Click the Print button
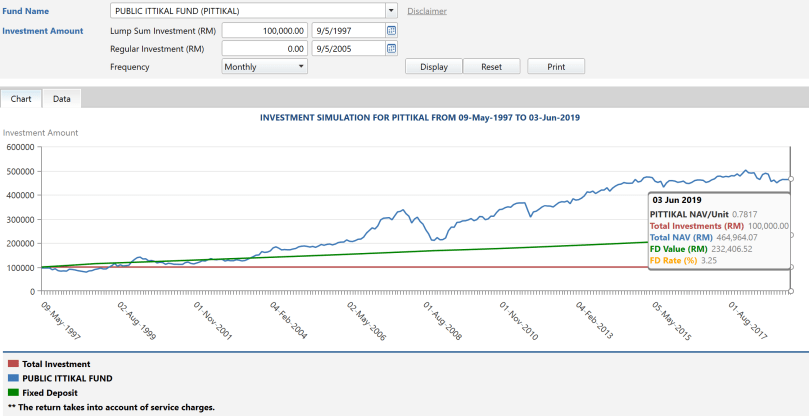The width and height of the screenshot is (809, 416). pos(556,67)
